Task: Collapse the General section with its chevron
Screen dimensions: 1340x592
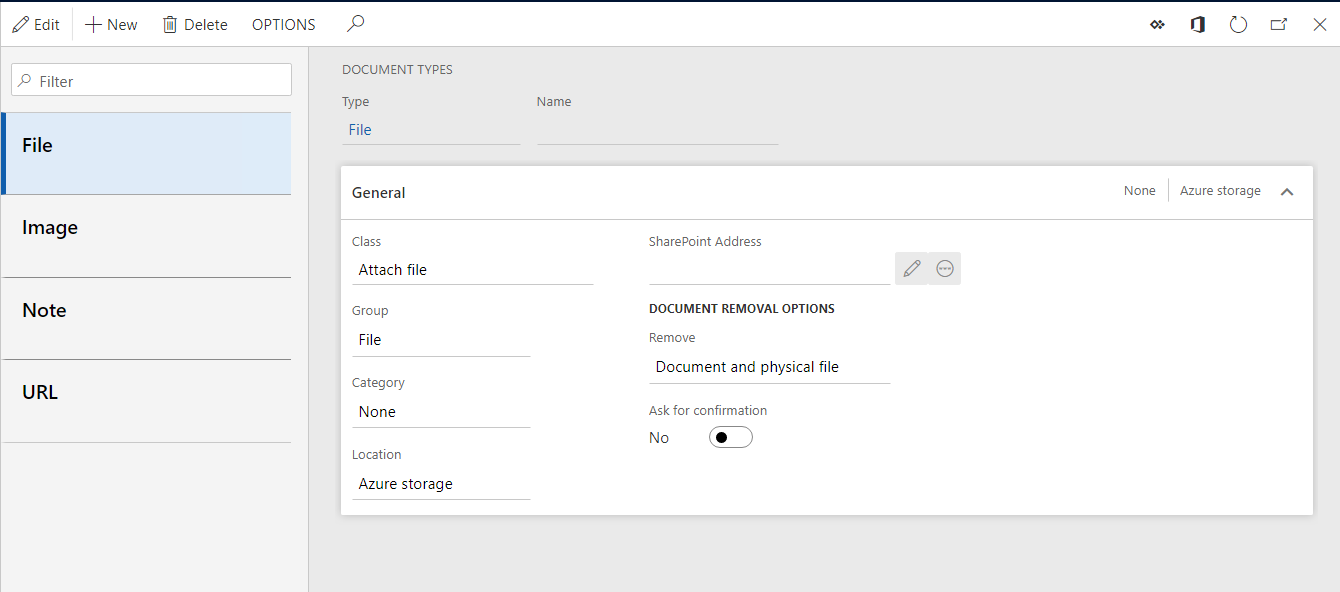Action: coord(1287,191)
